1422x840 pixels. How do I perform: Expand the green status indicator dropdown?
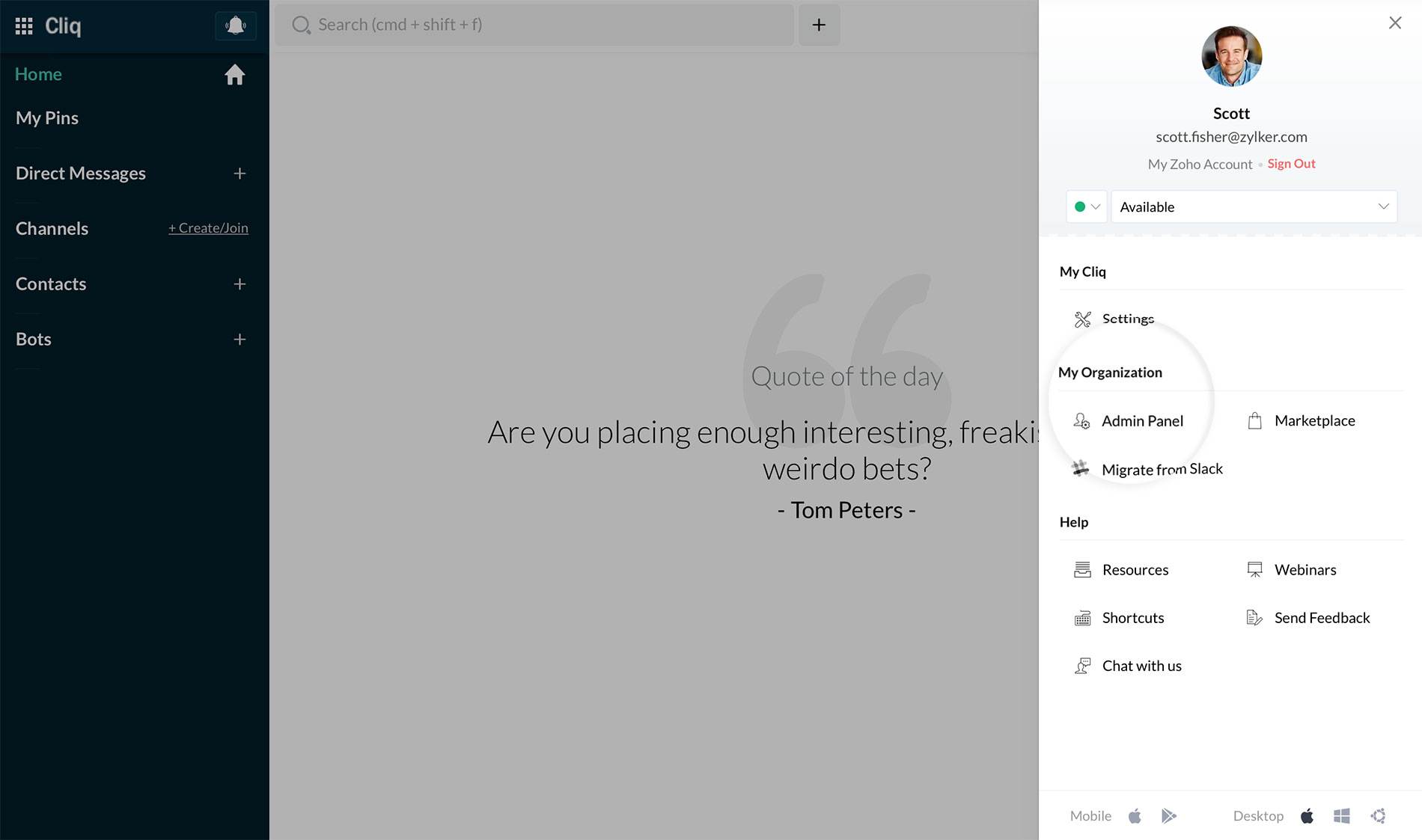point(1086,207)
